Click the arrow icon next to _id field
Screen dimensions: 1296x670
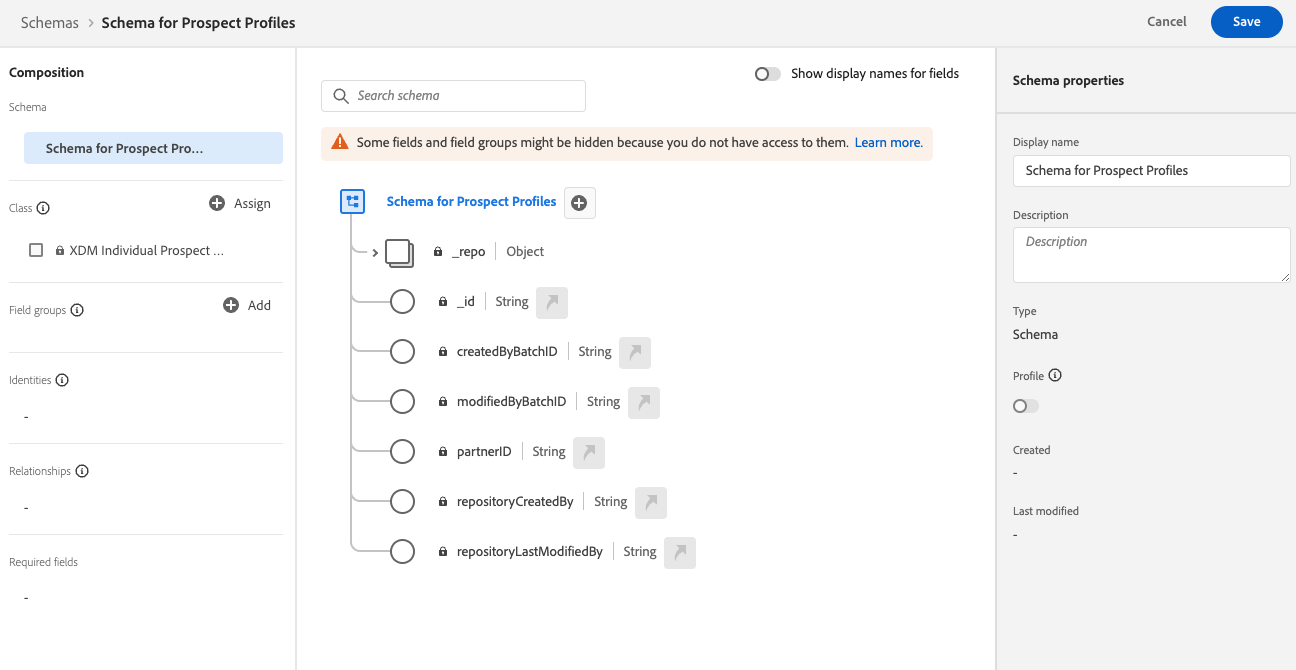pos(552,302)
